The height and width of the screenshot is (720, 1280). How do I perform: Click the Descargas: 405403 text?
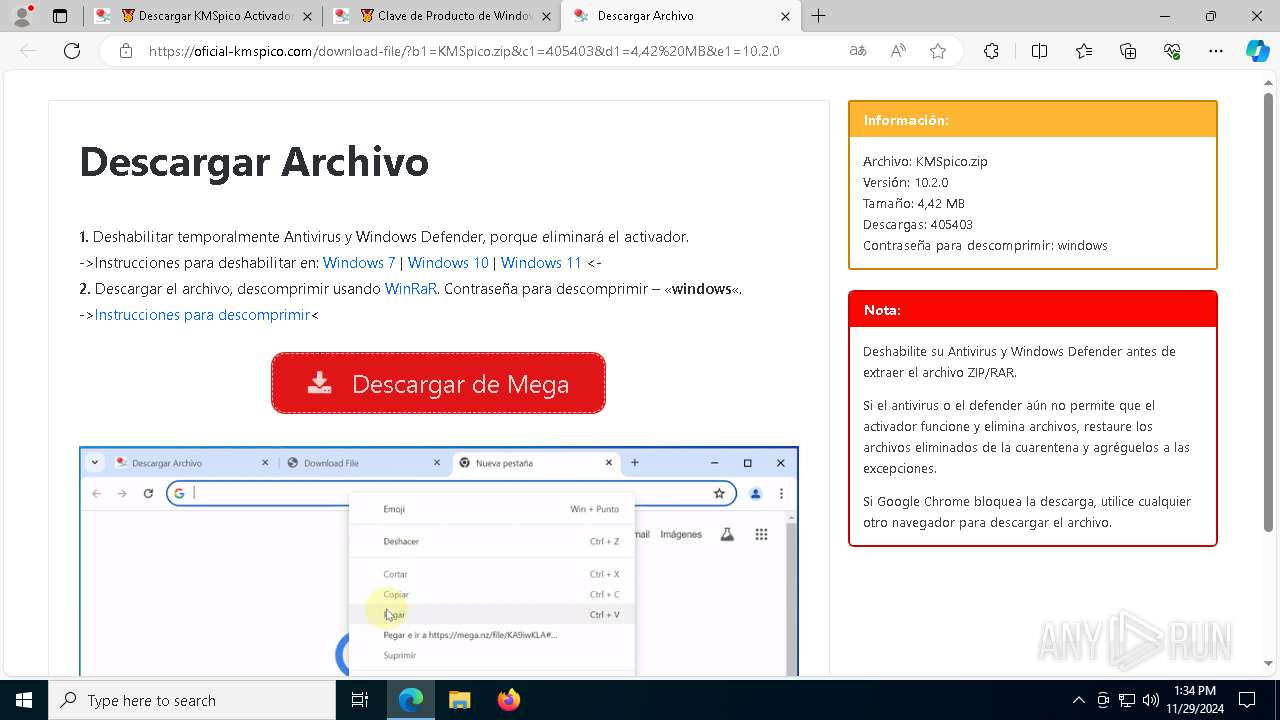(x=918, y=224)
